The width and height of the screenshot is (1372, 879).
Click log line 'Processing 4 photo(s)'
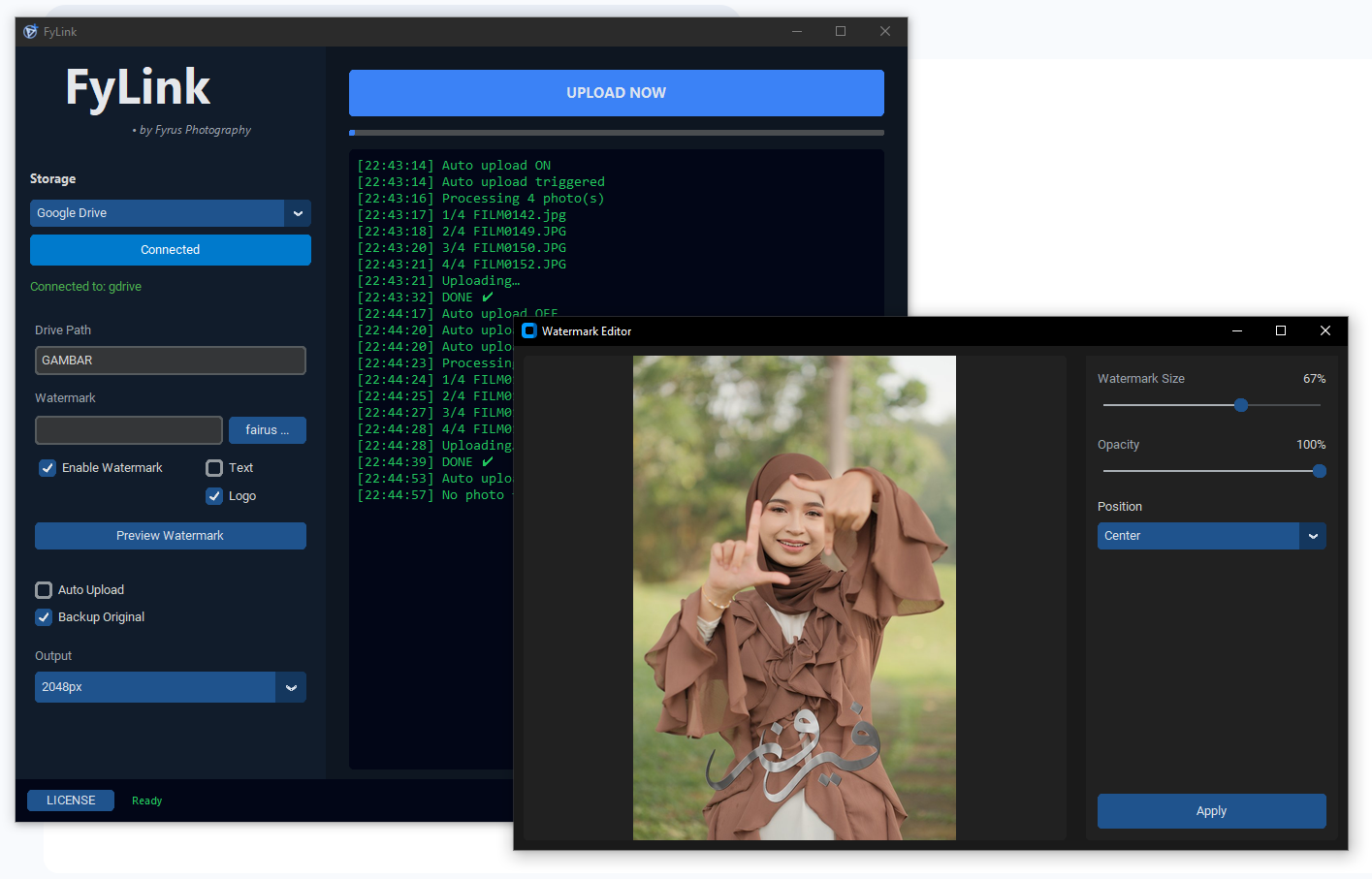481,199
